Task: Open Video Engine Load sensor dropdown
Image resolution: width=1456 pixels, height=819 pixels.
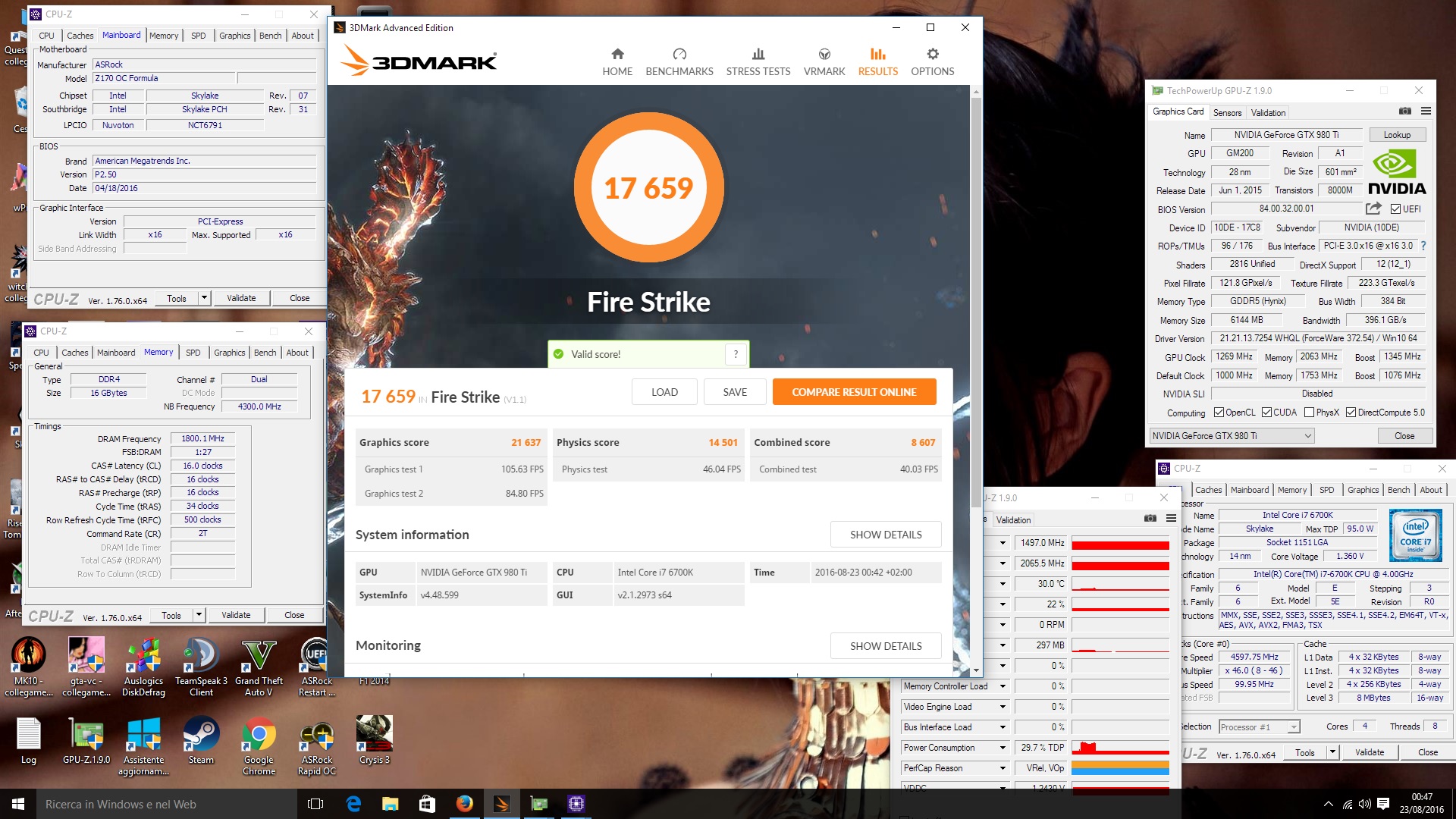Action: 1003,707
